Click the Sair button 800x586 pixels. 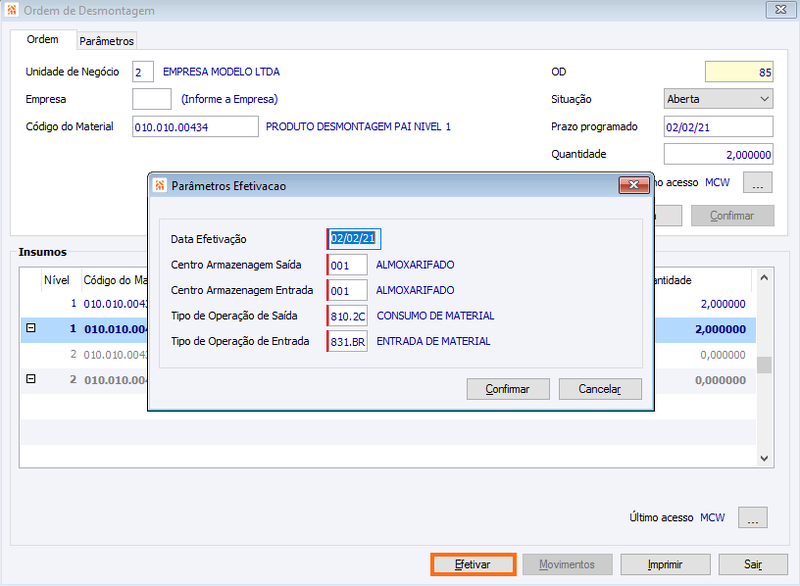tap(753, 565)
